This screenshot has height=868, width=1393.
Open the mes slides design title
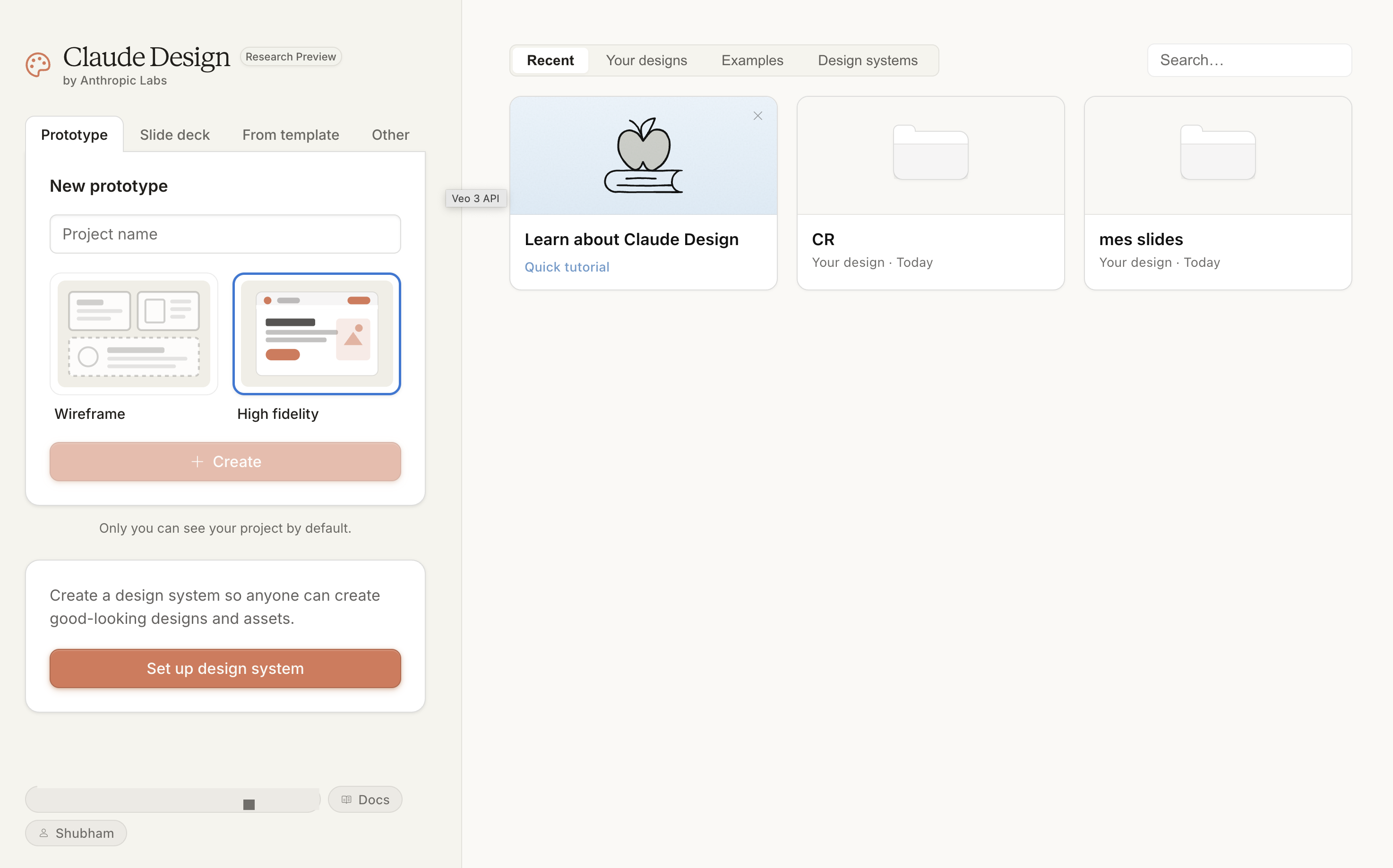tap(1141, 239)
